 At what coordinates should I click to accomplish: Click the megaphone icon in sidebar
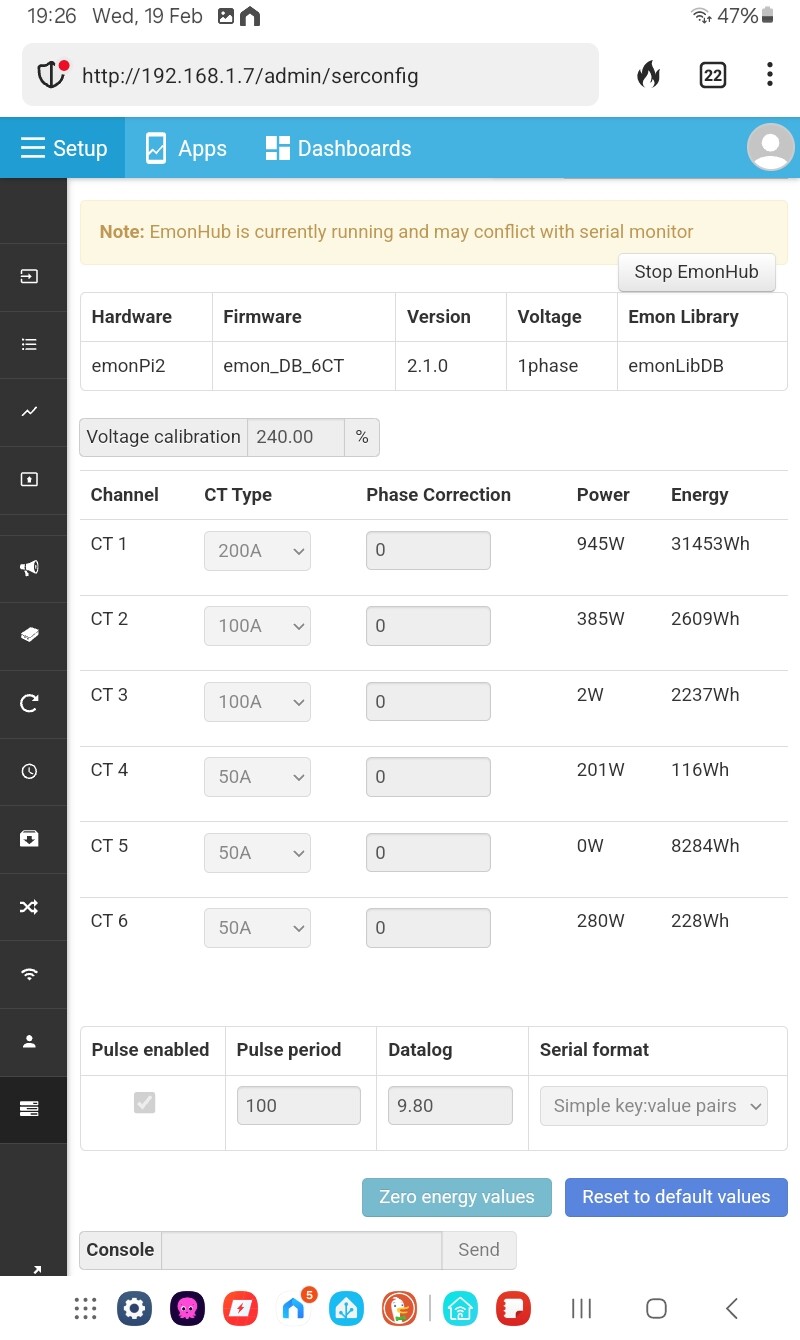point(30,568)
